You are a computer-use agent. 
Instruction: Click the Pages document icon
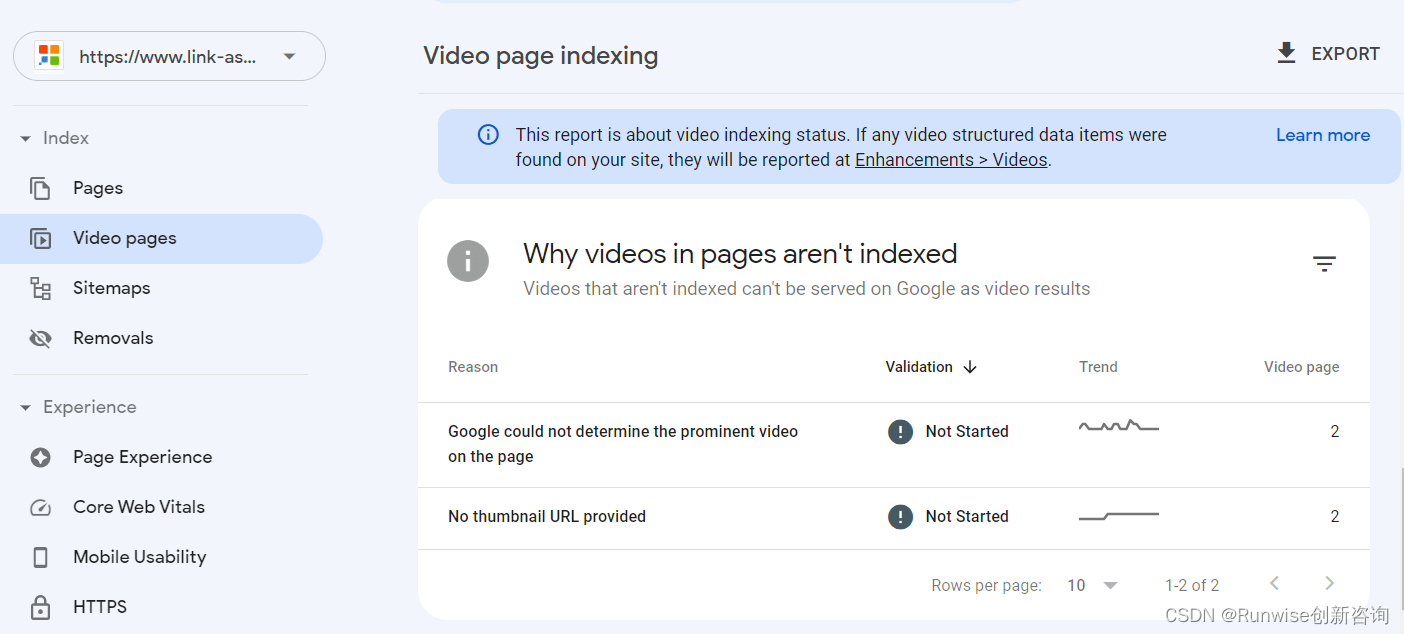pyautogui.click(x=40, y=188)
